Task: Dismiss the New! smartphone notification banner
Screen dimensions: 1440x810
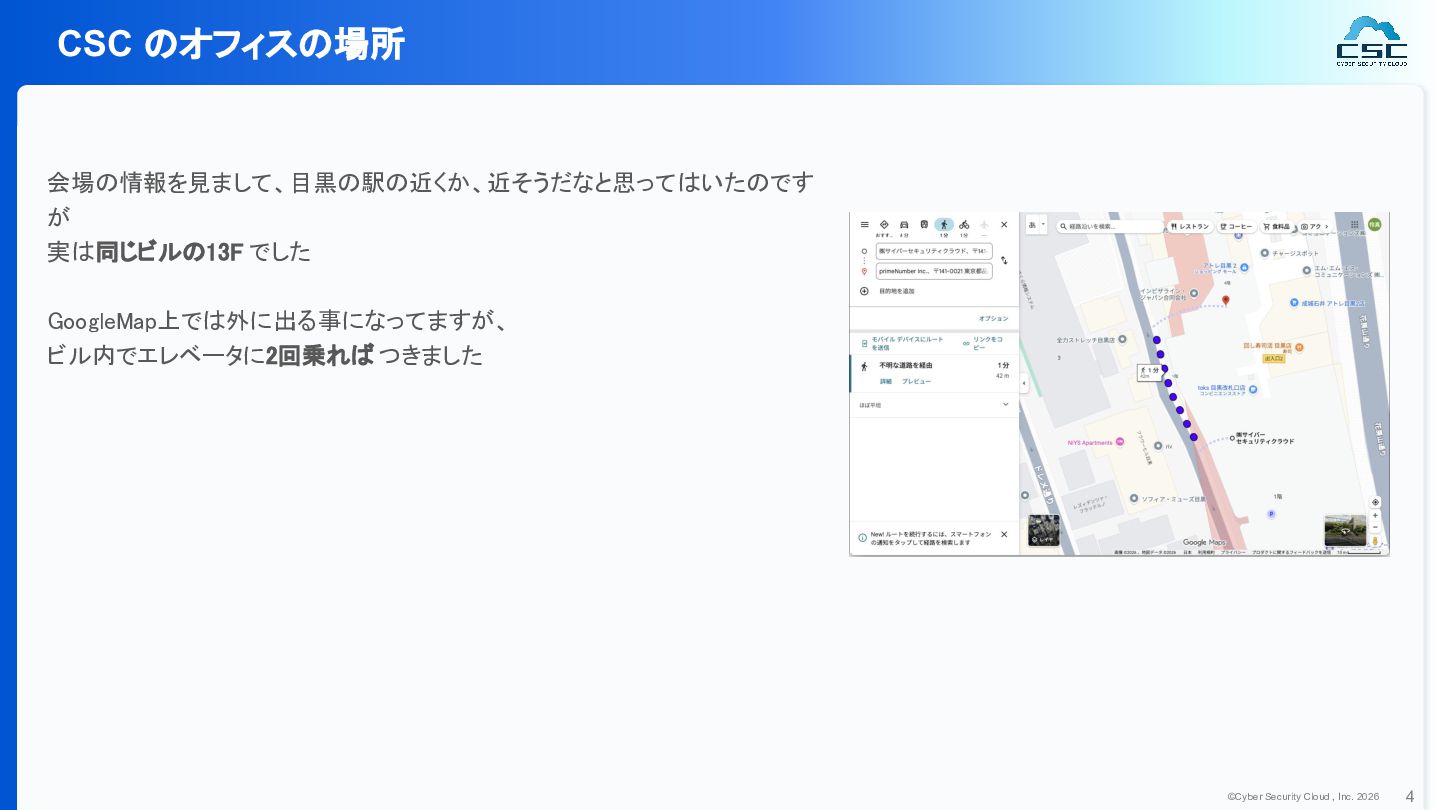Action: pos(1004,535)
